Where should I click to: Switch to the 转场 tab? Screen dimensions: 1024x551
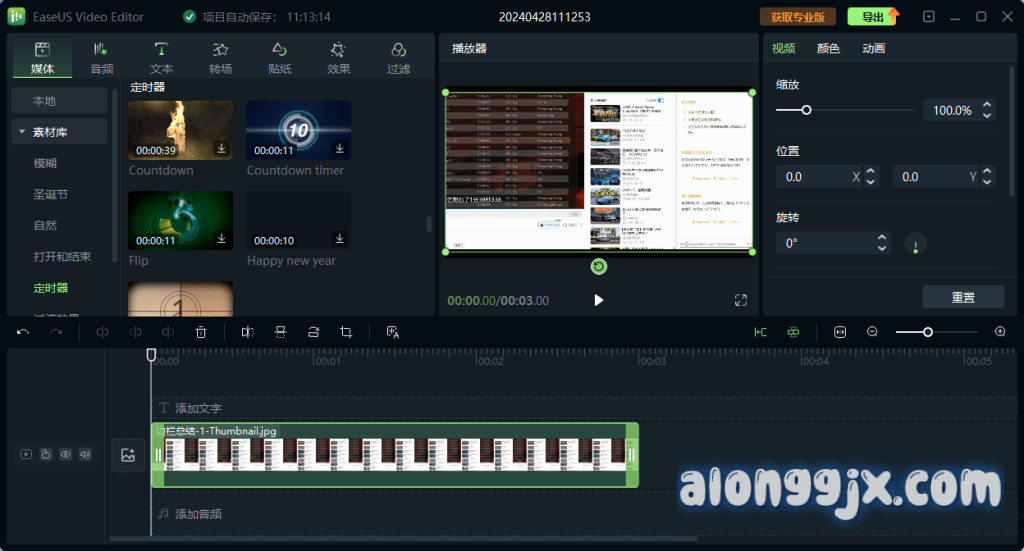(220, 57)
